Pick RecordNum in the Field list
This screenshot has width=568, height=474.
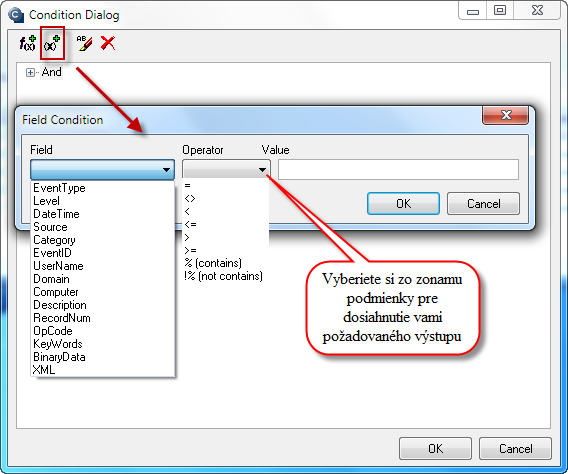(103, 318)
